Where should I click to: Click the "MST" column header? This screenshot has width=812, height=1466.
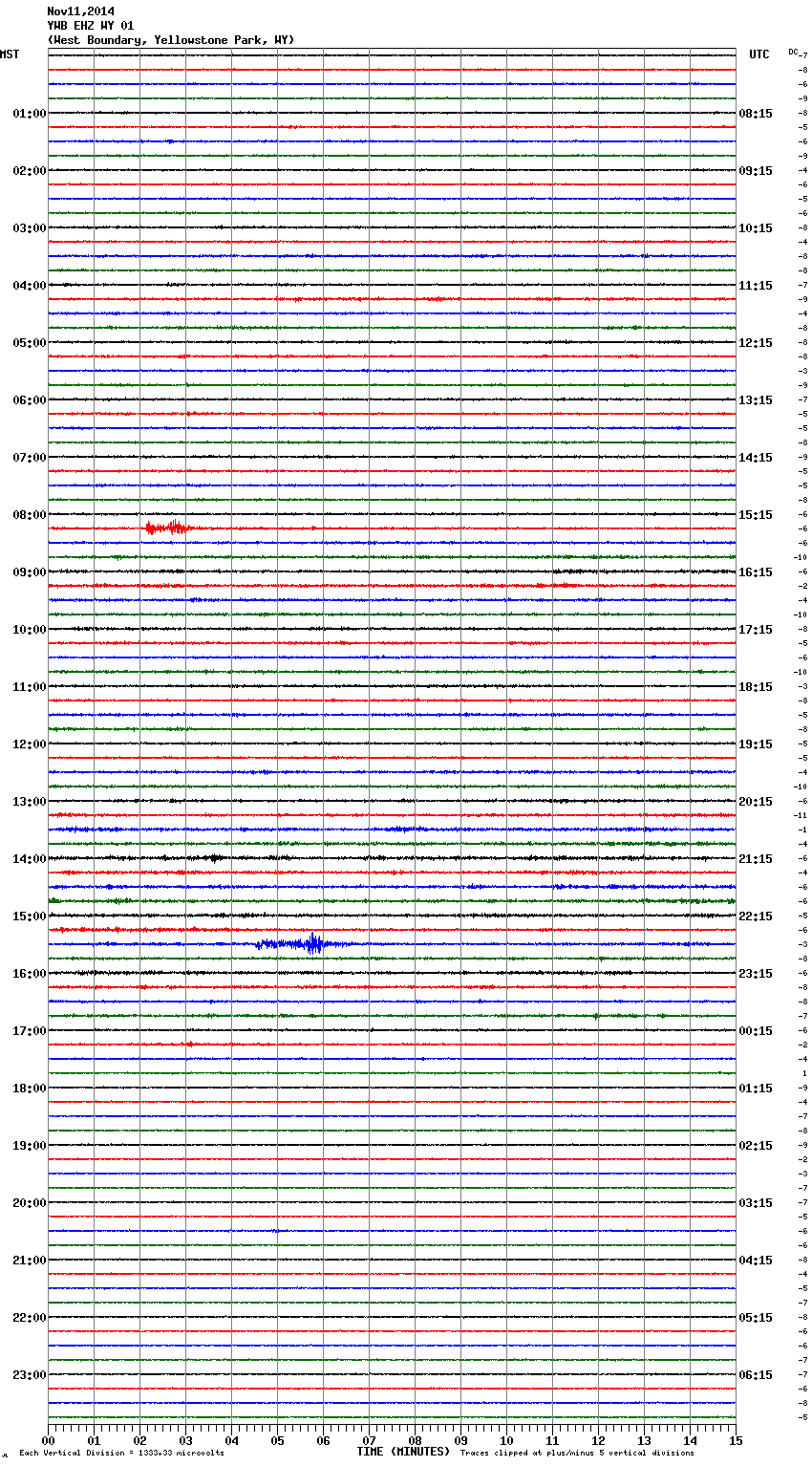tap(10, 54)
